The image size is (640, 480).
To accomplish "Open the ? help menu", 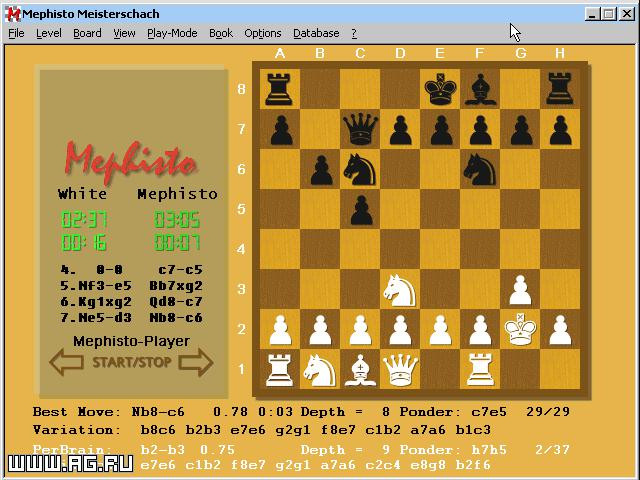I will (x=354, y=33).
